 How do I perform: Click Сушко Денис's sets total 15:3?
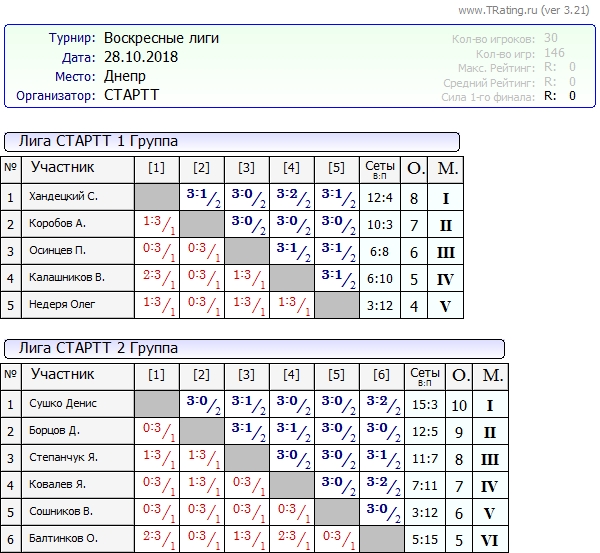(425, 404)
